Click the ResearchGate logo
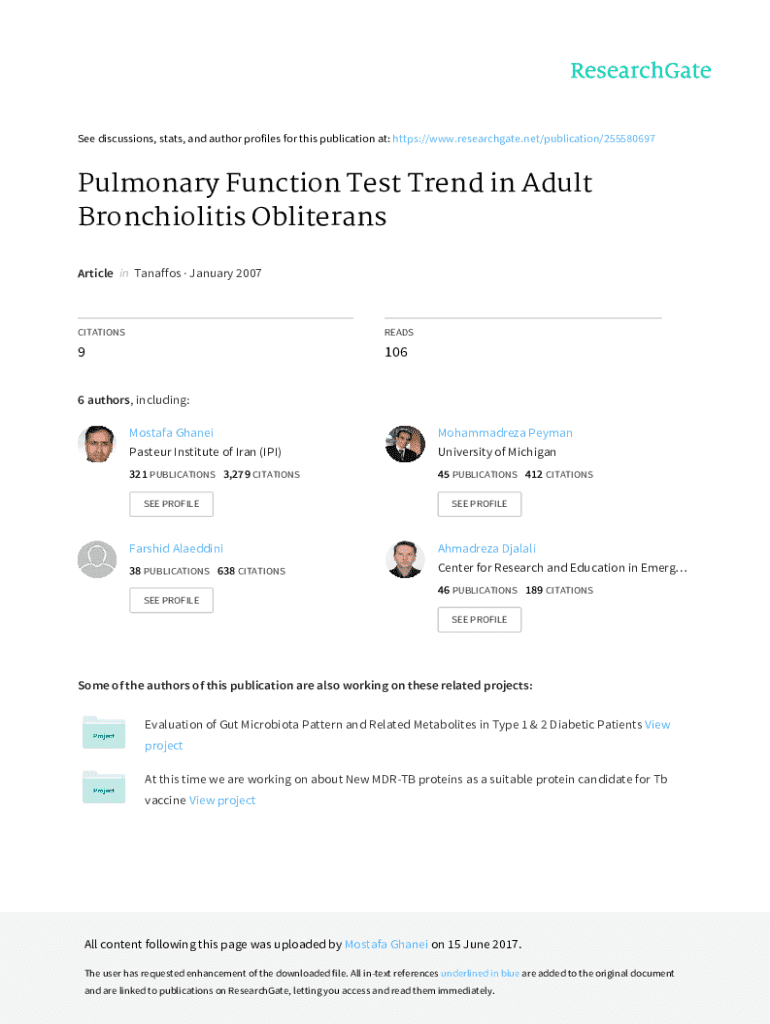 click(x=640, y=71)
